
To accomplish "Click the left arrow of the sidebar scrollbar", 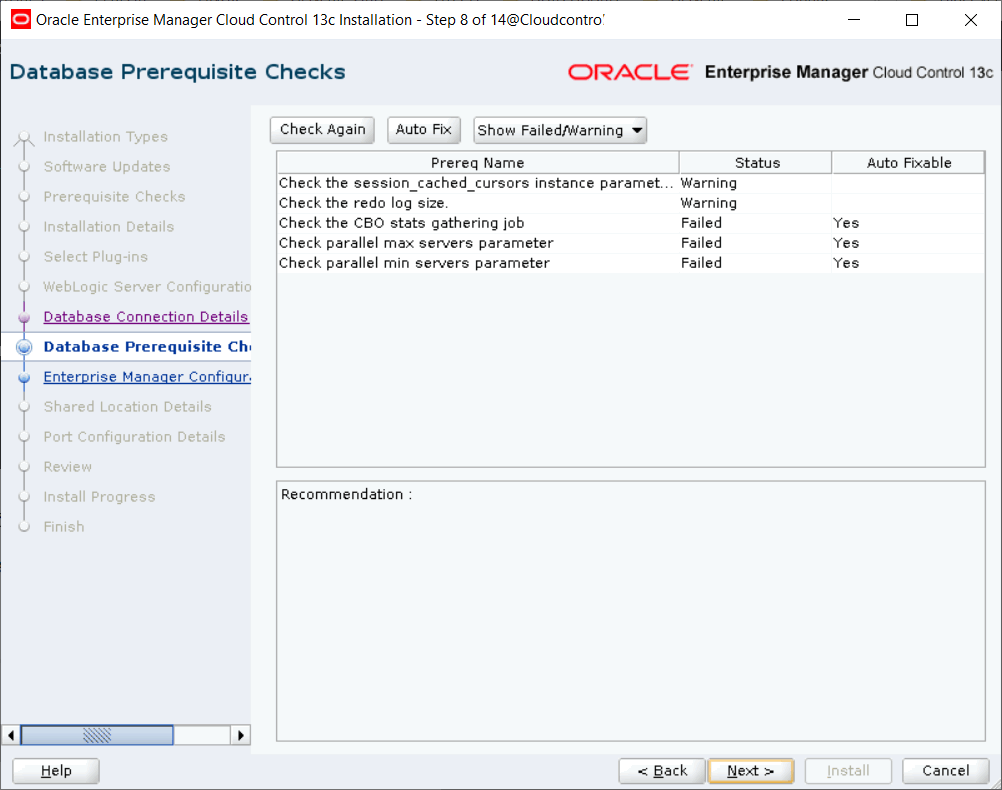I will click(x=11, y=735).
